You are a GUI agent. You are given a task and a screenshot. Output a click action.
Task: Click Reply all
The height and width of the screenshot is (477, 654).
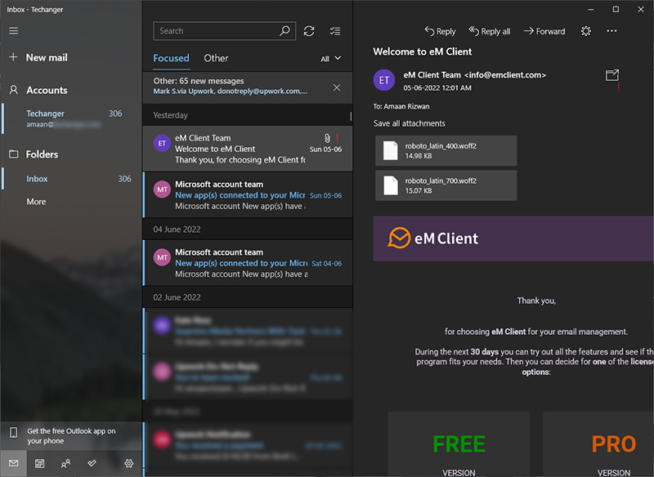[x=489, y=31]
